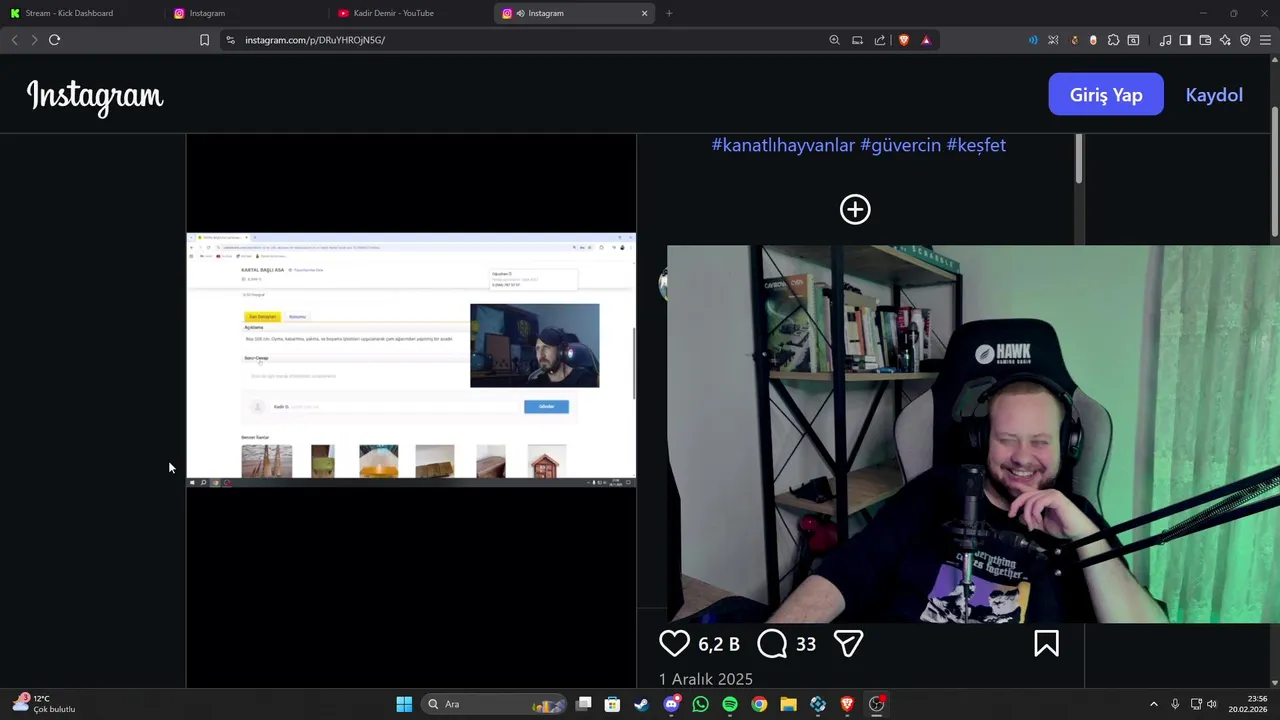Click the page vertical scrollbar
The image size is (1280, 720).
(1275, 170)
